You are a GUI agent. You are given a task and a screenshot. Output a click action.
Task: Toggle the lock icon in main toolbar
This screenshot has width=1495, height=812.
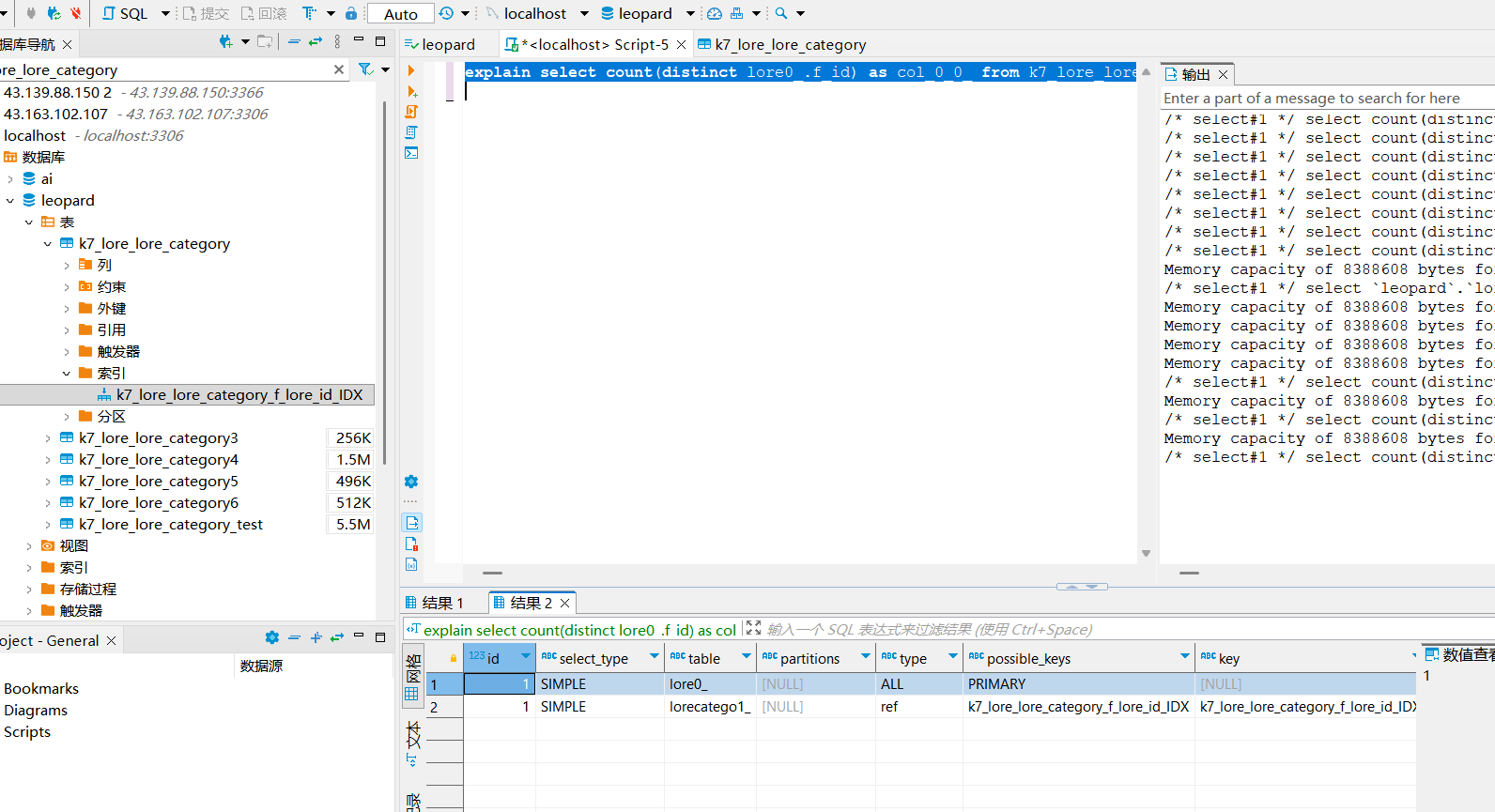350,13
